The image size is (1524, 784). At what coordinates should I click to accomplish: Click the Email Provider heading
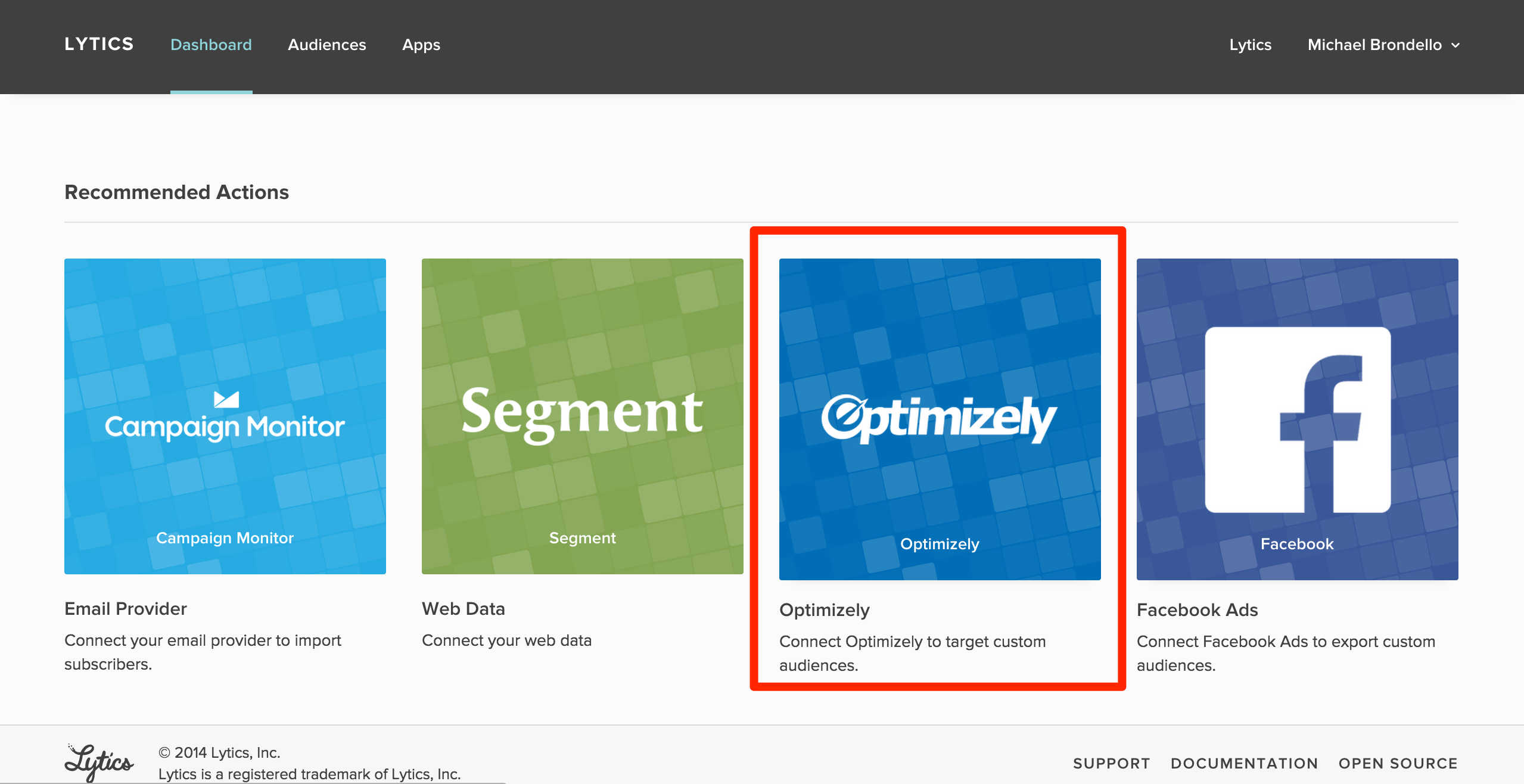126,608
